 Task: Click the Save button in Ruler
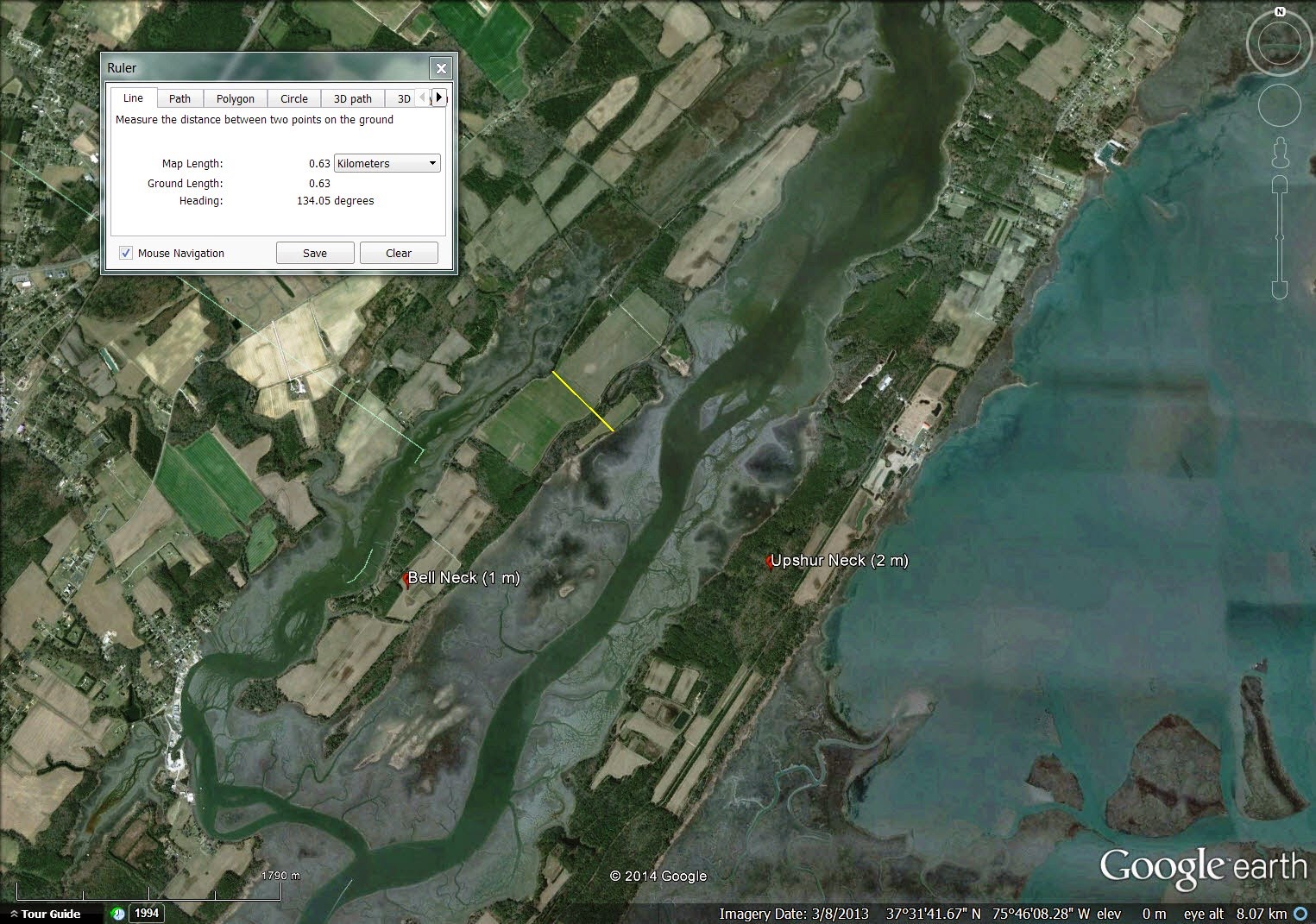(315, 253)
